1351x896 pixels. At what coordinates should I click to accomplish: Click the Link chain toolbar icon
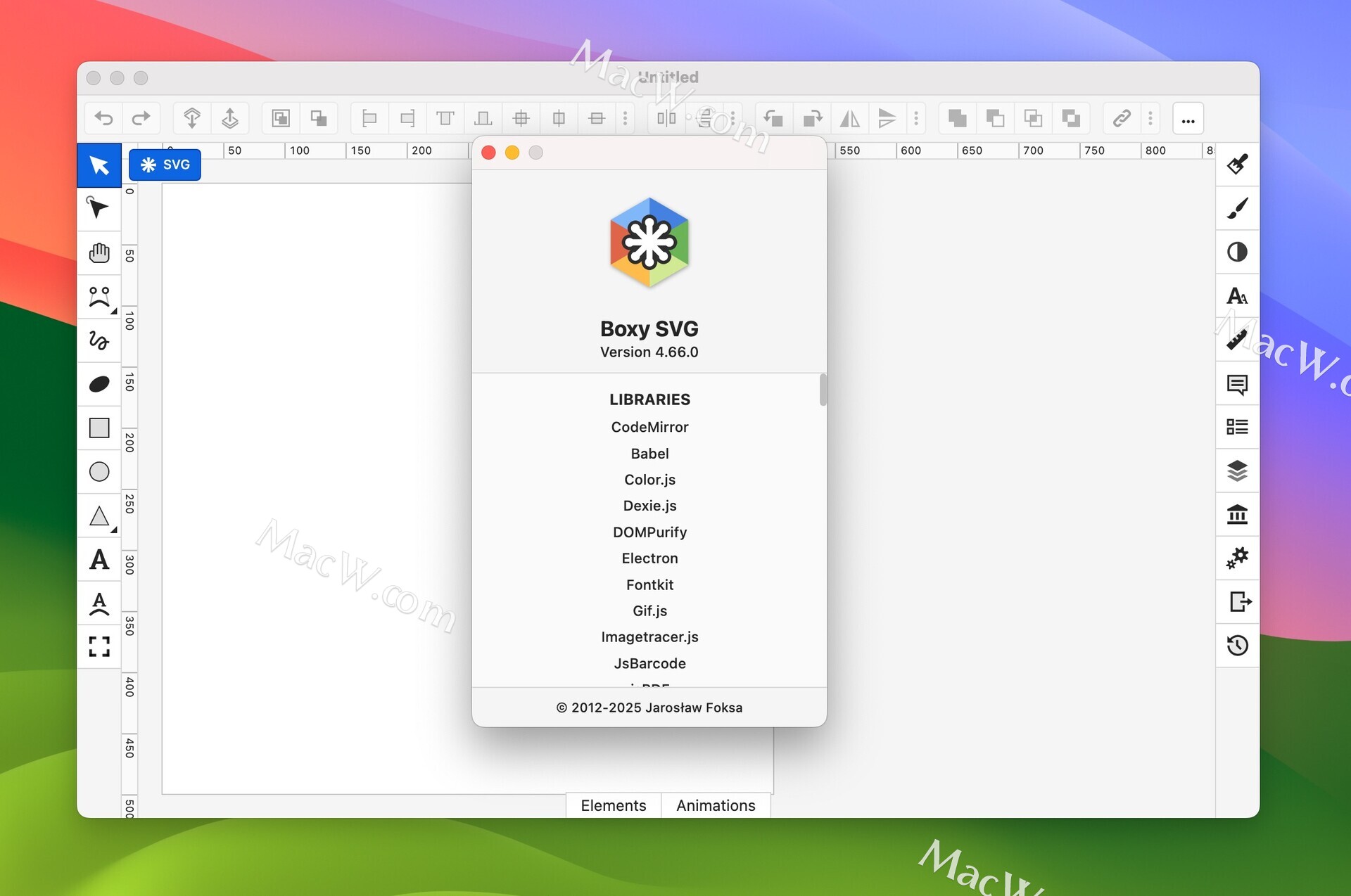[1122, 118]
